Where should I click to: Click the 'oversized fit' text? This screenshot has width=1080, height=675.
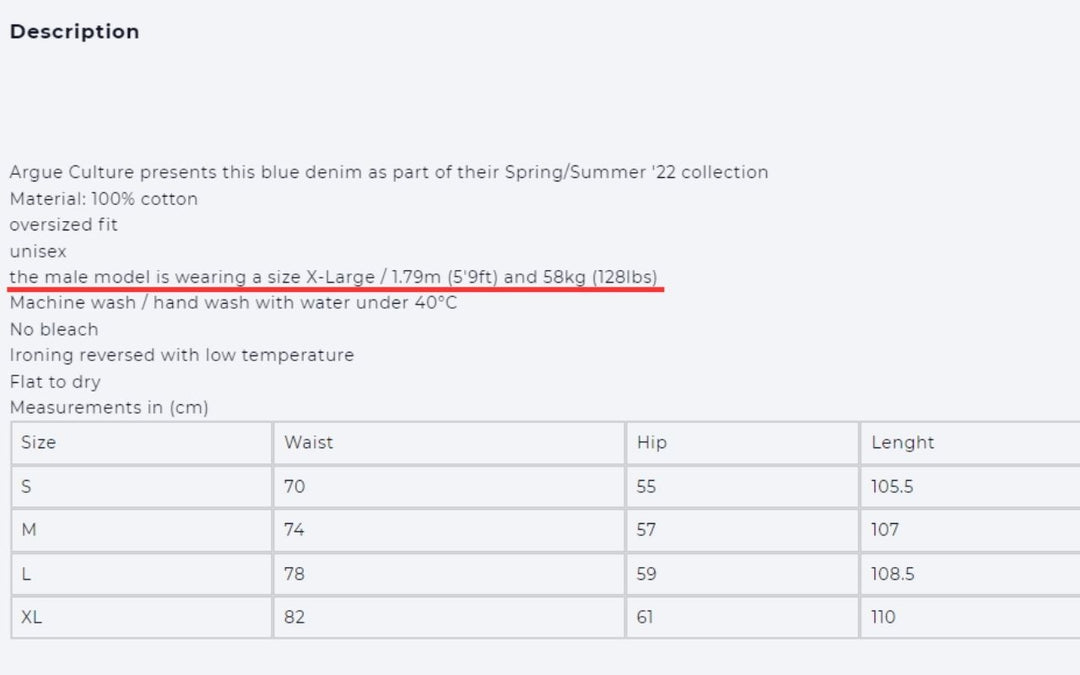pyautogui.click(x=64, y=225)
